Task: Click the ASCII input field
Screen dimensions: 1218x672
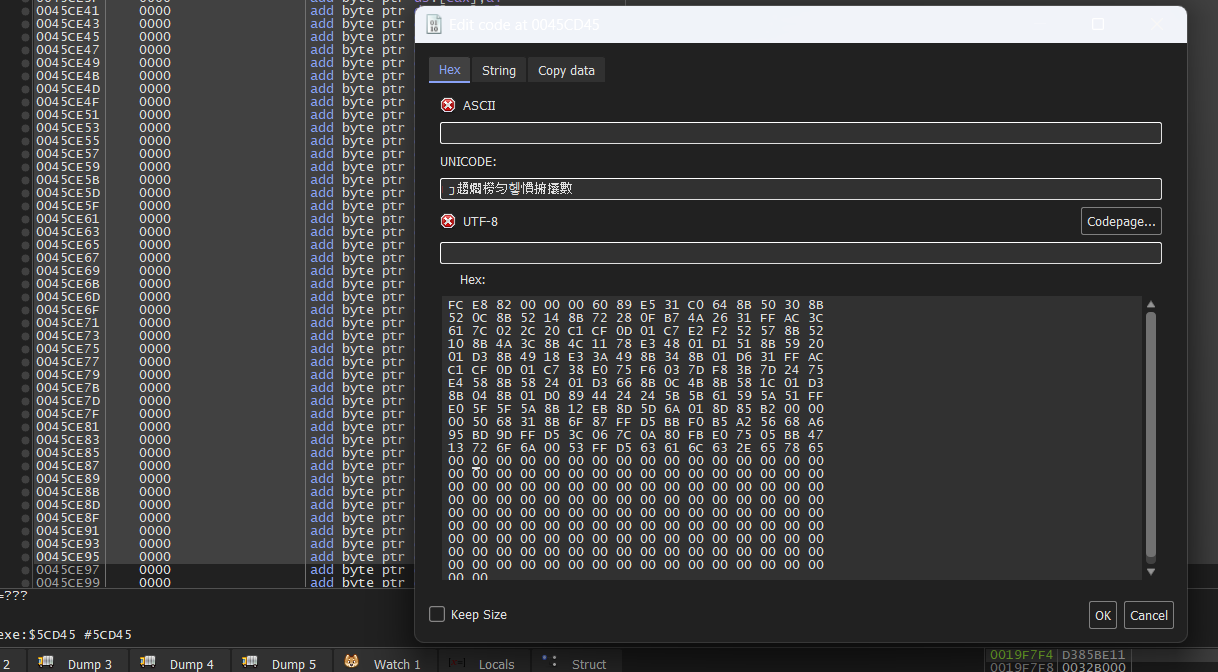Action: [x=800, y=133]
